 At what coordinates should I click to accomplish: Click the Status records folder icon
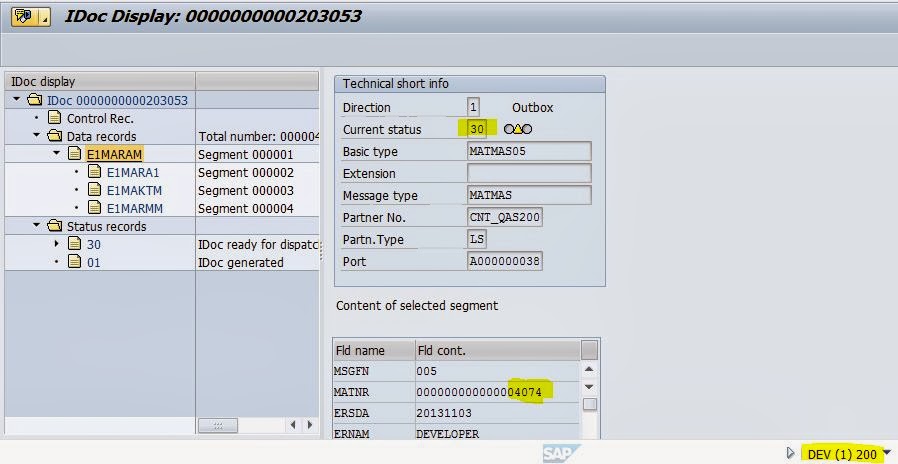point(55,226)
